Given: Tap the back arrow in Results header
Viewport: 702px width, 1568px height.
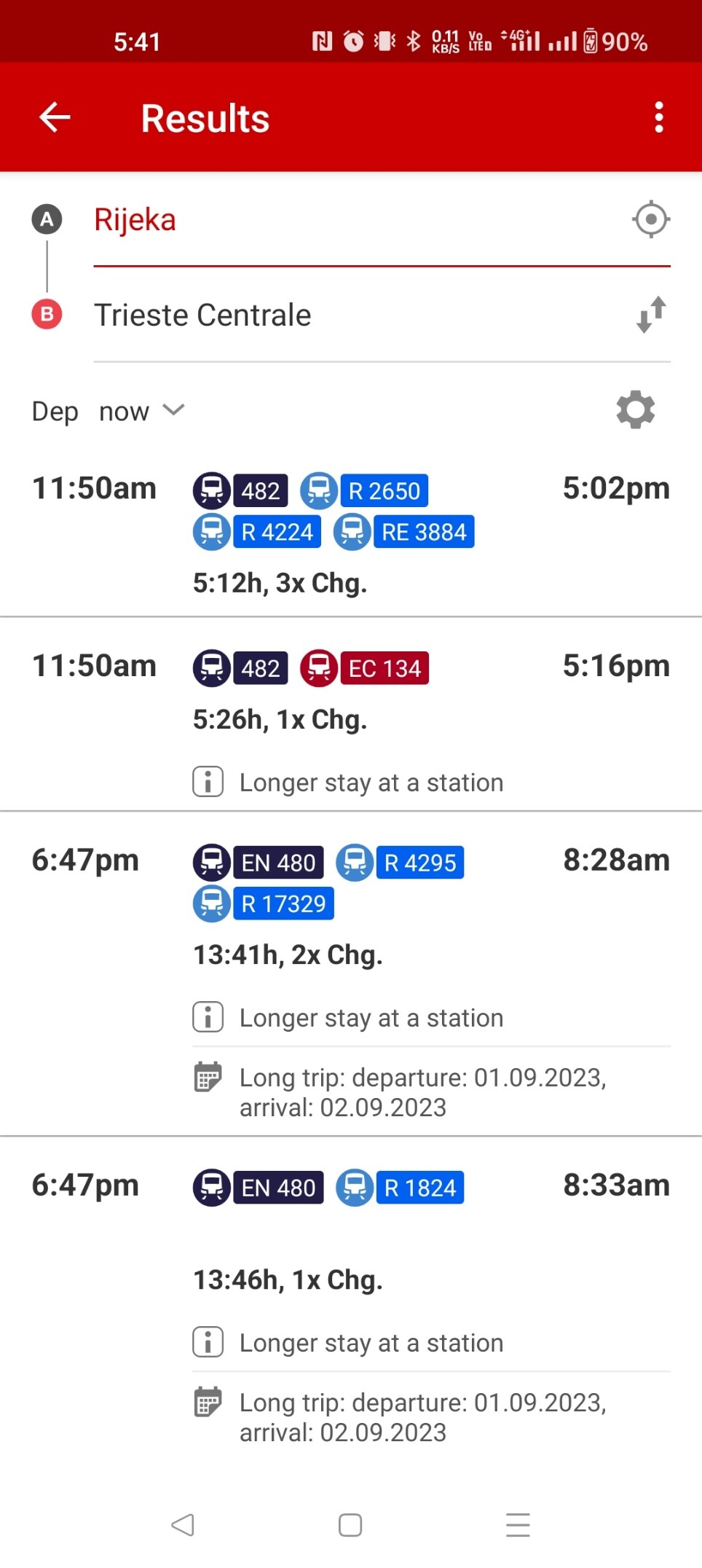Looking at the screenshot, I should click(55, 117).
